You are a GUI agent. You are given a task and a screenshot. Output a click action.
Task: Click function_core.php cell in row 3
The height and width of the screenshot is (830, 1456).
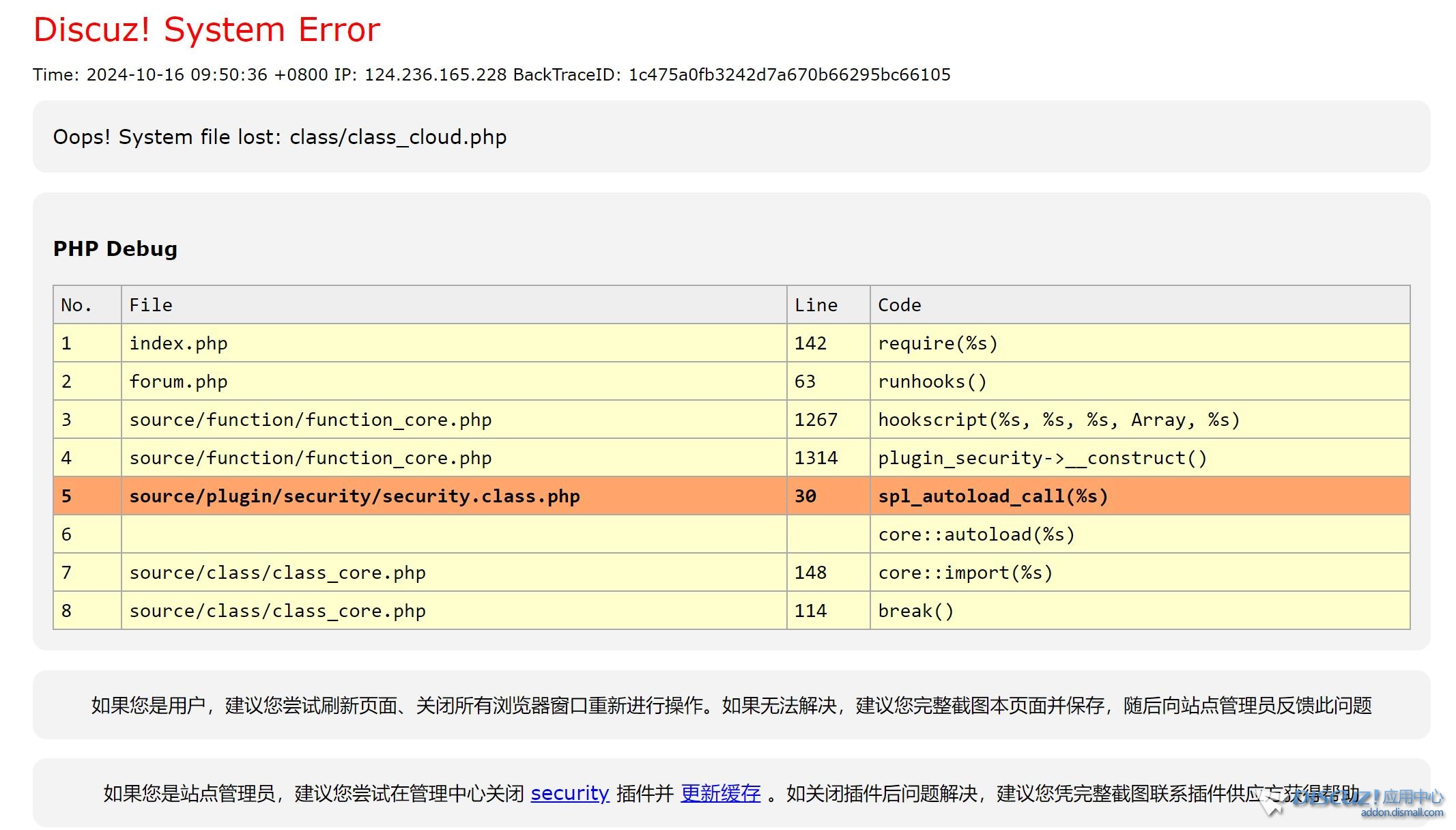coord(454,419)
